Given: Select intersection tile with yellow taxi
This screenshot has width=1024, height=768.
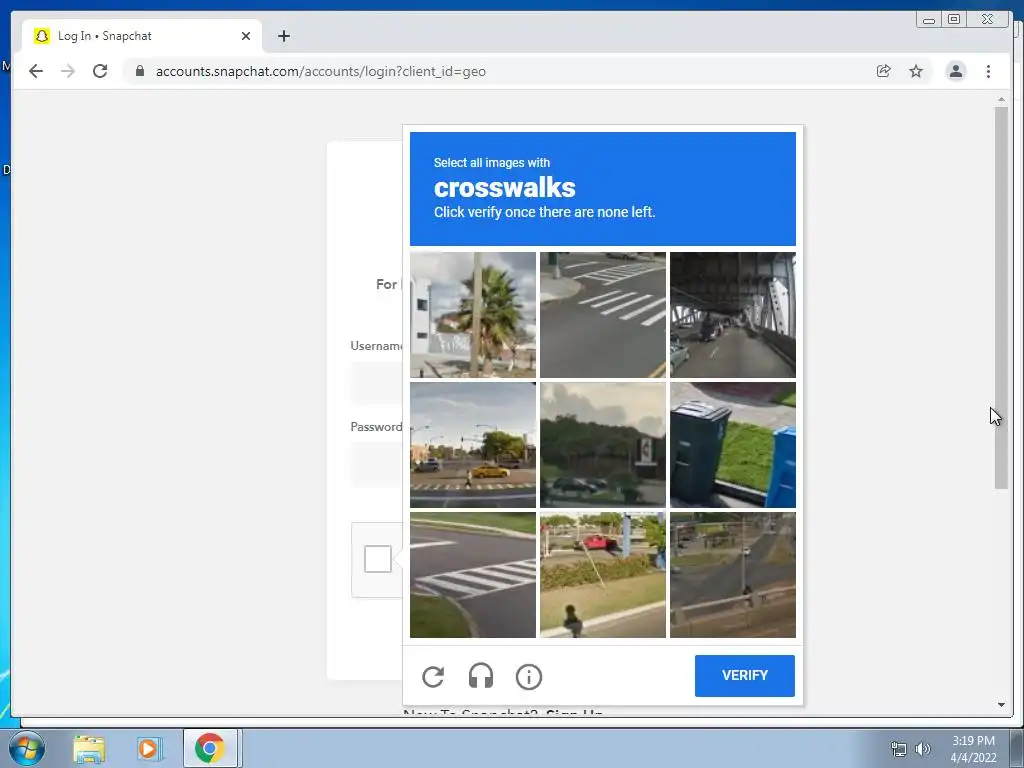Looking at the screenshot, I should [x=473, y=445].
